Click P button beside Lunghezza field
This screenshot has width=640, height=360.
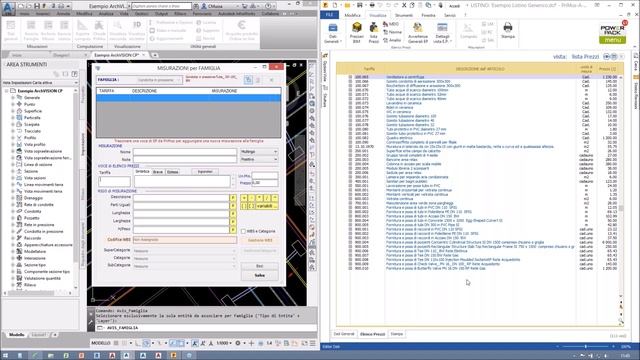(233, 213)
